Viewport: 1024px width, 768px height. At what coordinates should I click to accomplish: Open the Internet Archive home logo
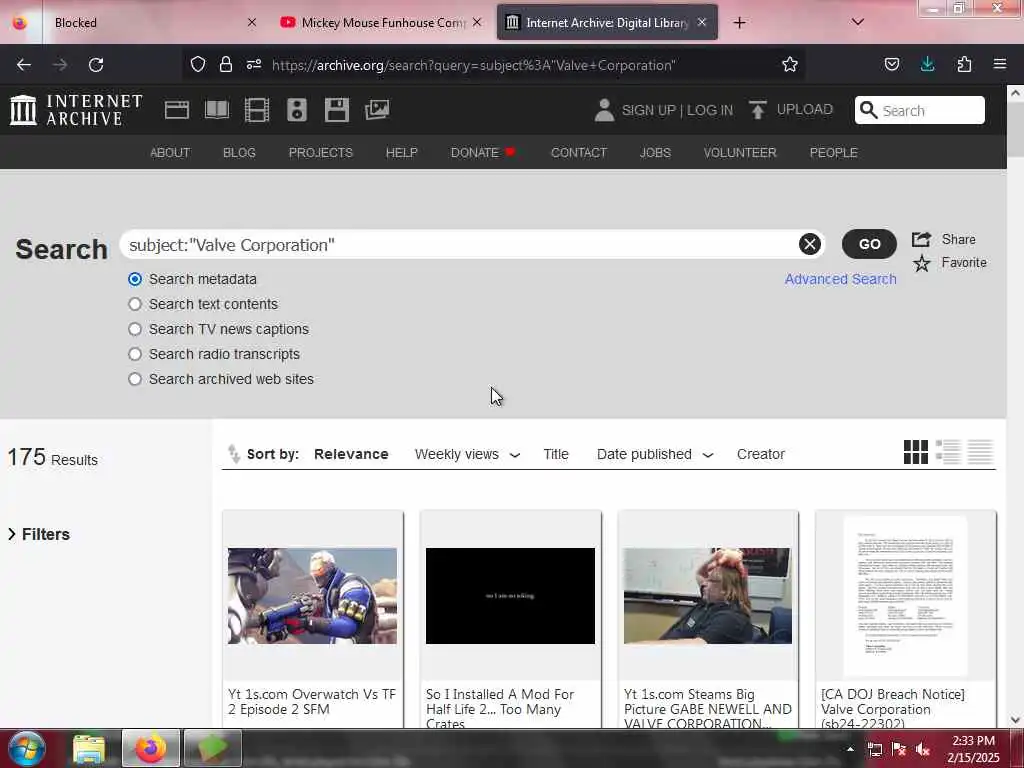point(76,110)
